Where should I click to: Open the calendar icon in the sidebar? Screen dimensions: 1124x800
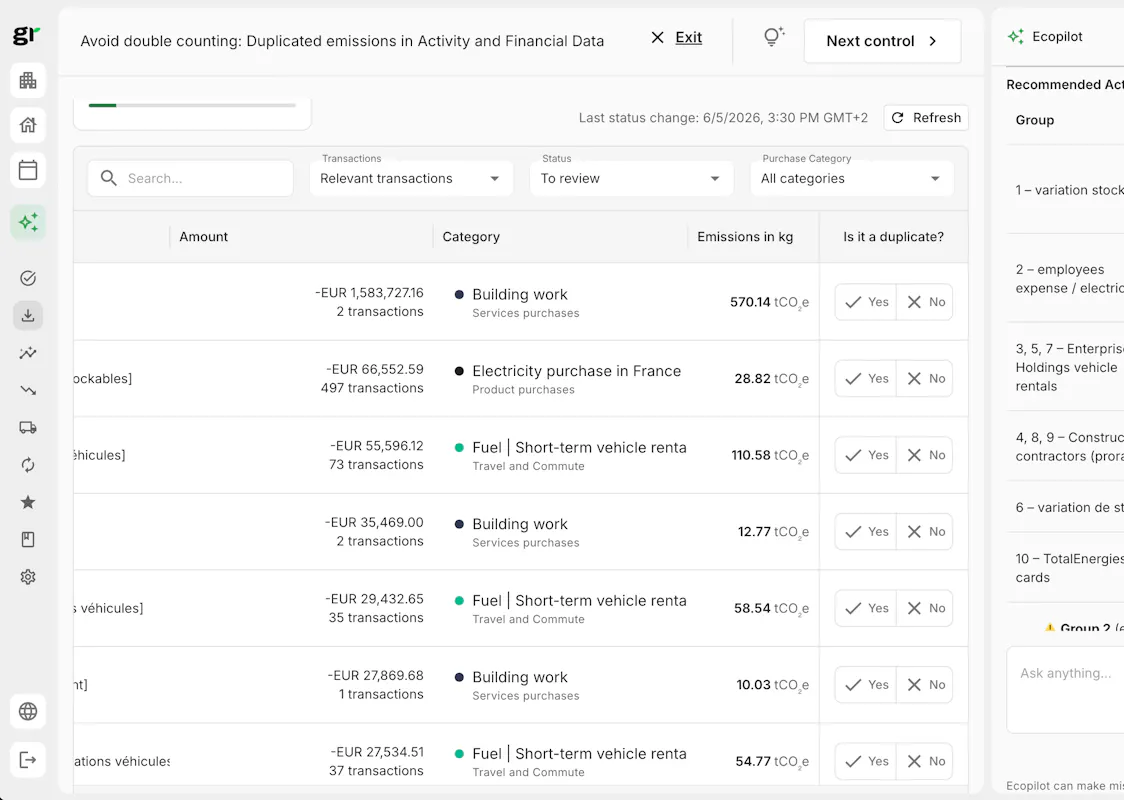tap(28, 170)
